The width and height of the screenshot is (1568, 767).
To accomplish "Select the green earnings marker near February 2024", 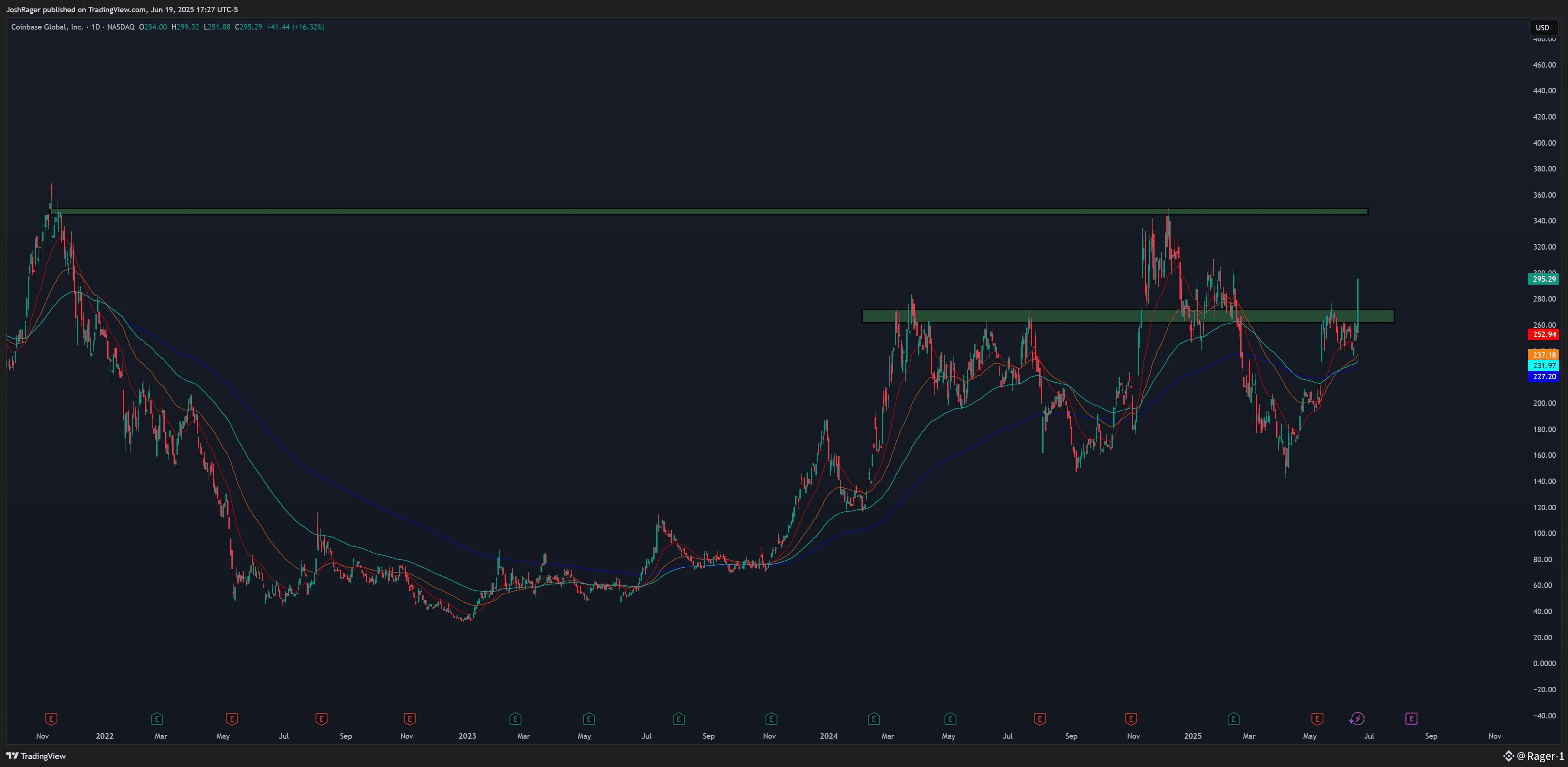I will tap(873, 719).
